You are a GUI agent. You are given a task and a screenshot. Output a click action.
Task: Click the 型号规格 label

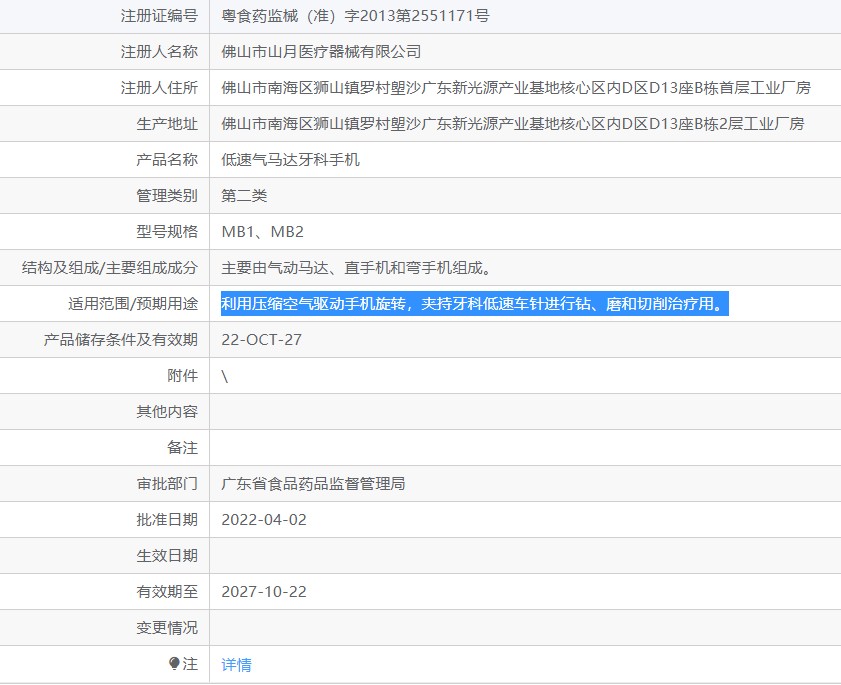pyautogui.click(x=167, y=232)
